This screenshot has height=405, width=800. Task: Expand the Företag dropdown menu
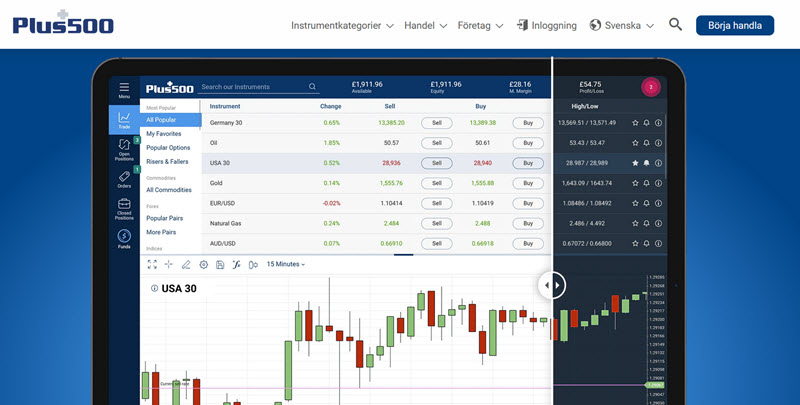point(480,26)
